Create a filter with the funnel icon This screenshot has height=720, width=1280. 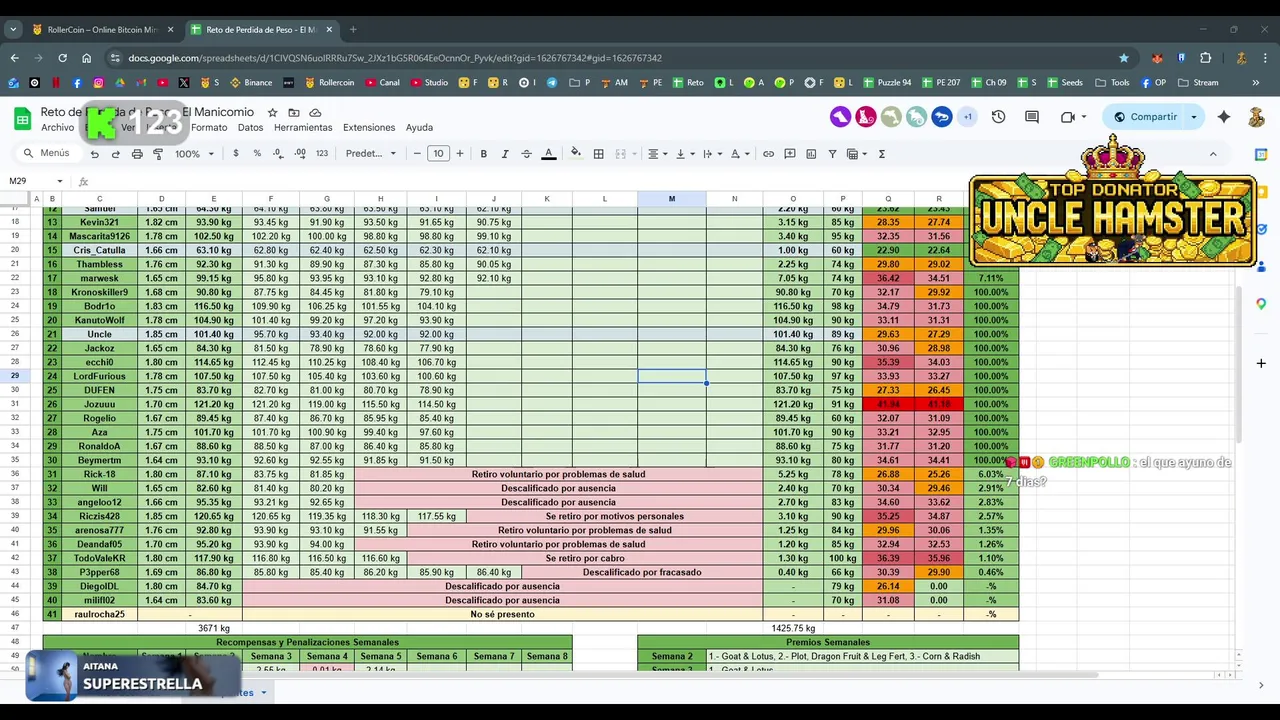tap(832, 154)
